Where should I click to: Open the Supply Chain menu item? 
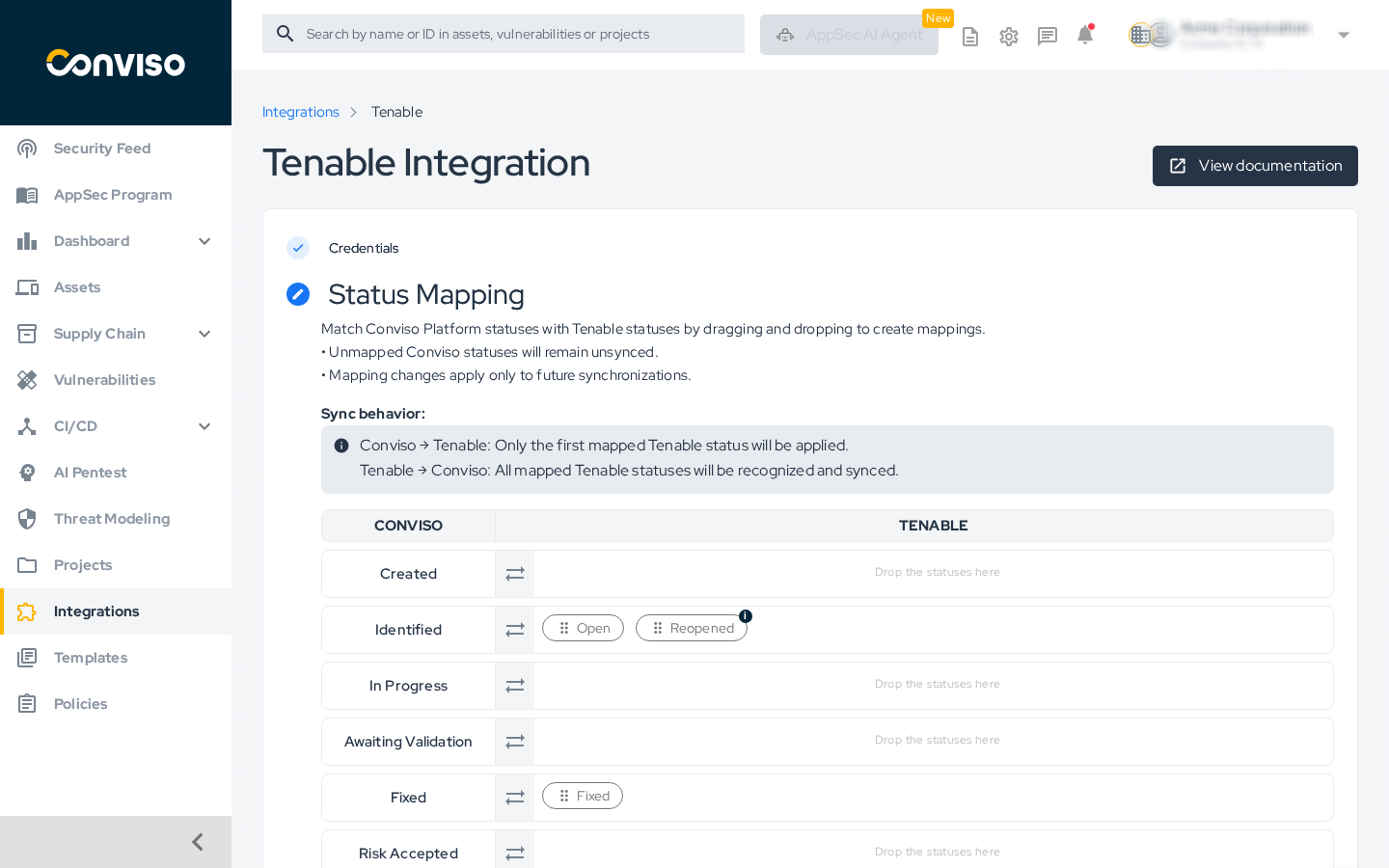tap(116, 334)
